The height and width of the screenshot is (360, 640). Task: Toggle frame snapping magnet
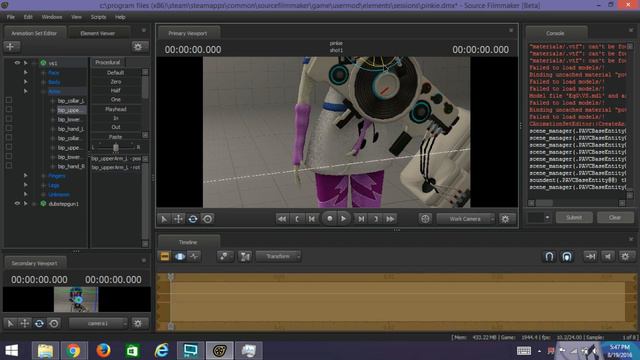pyautogui.click(x=567, y=256)
